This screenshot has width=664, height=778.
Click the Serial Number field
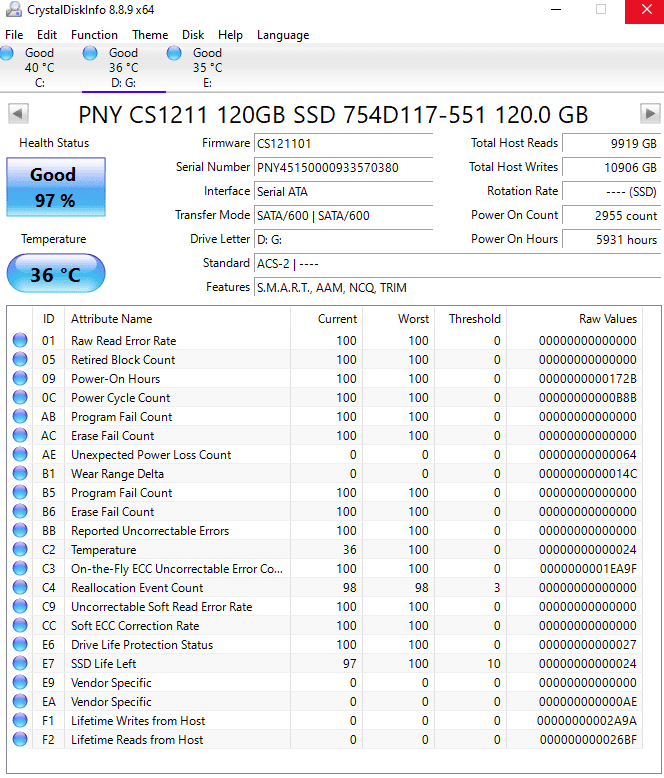click(x=343, y=168)
